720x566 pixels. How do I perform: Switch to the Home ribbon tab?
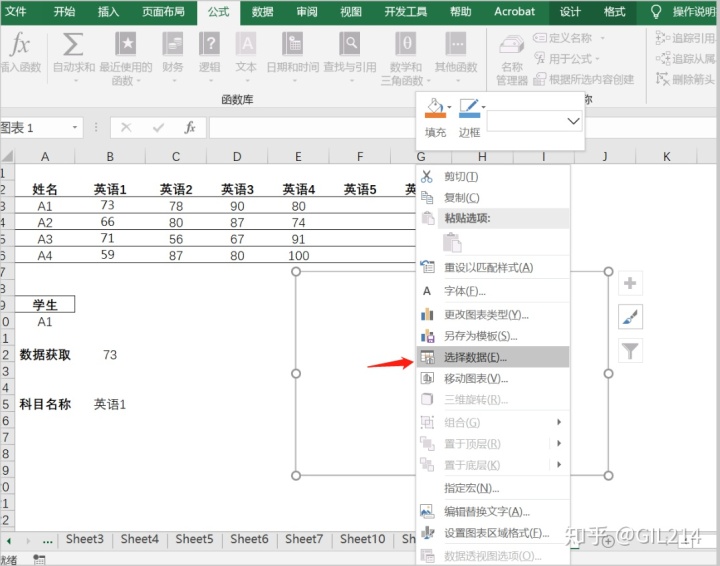64,11
